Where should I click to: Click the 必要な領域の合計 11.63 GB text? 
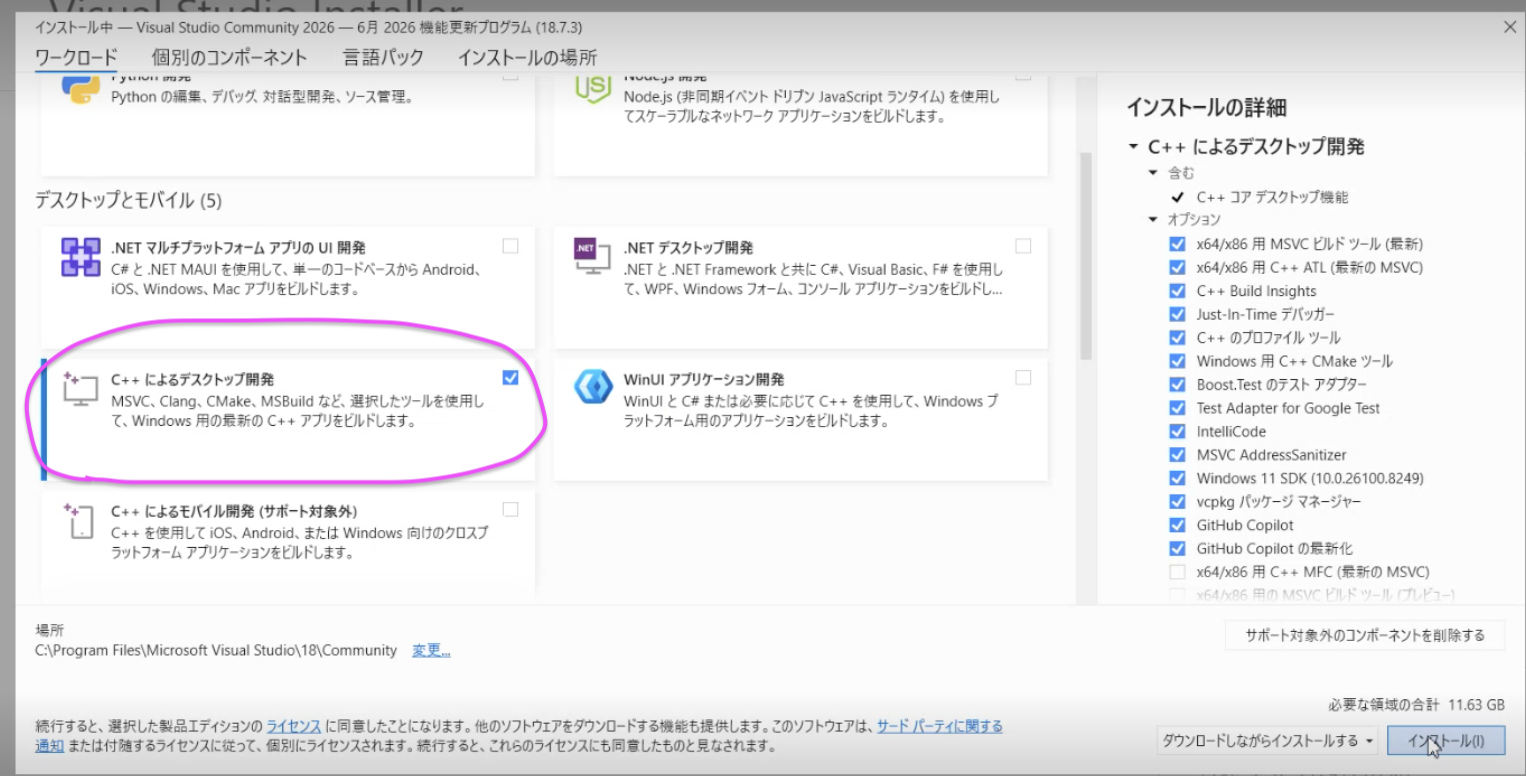(x=1416, y=704)
